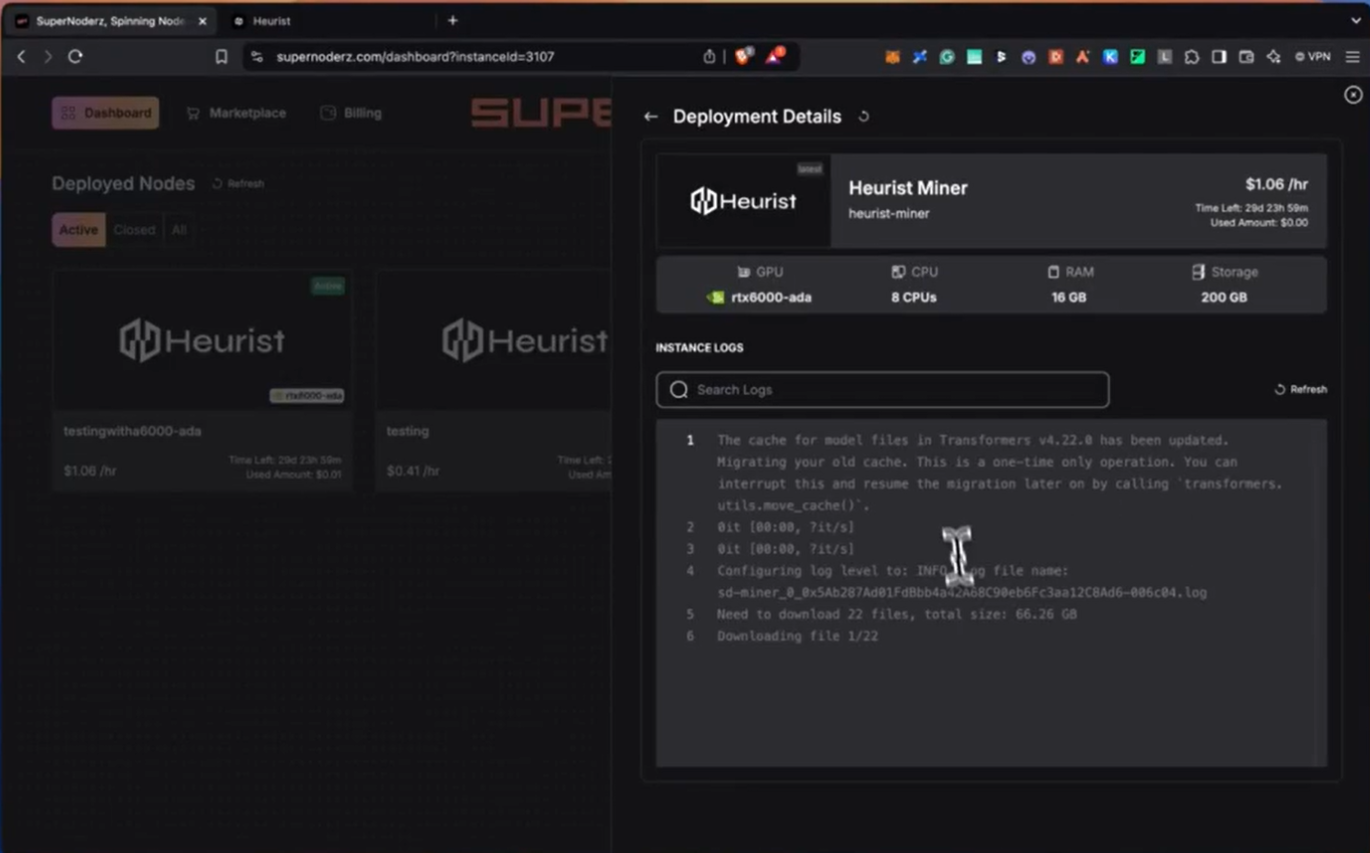This screenshot has height=853, width=1370.
Task: Select the All filter tab
Action: [x=179, y=230]
